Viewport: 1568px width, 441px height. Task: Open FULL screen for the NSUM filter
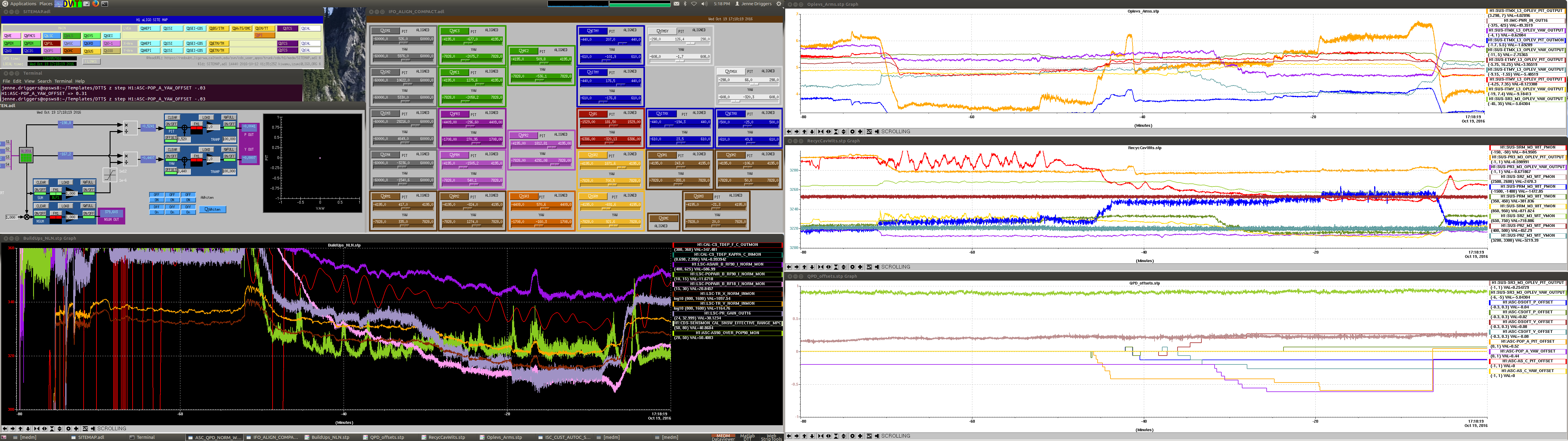88,206
